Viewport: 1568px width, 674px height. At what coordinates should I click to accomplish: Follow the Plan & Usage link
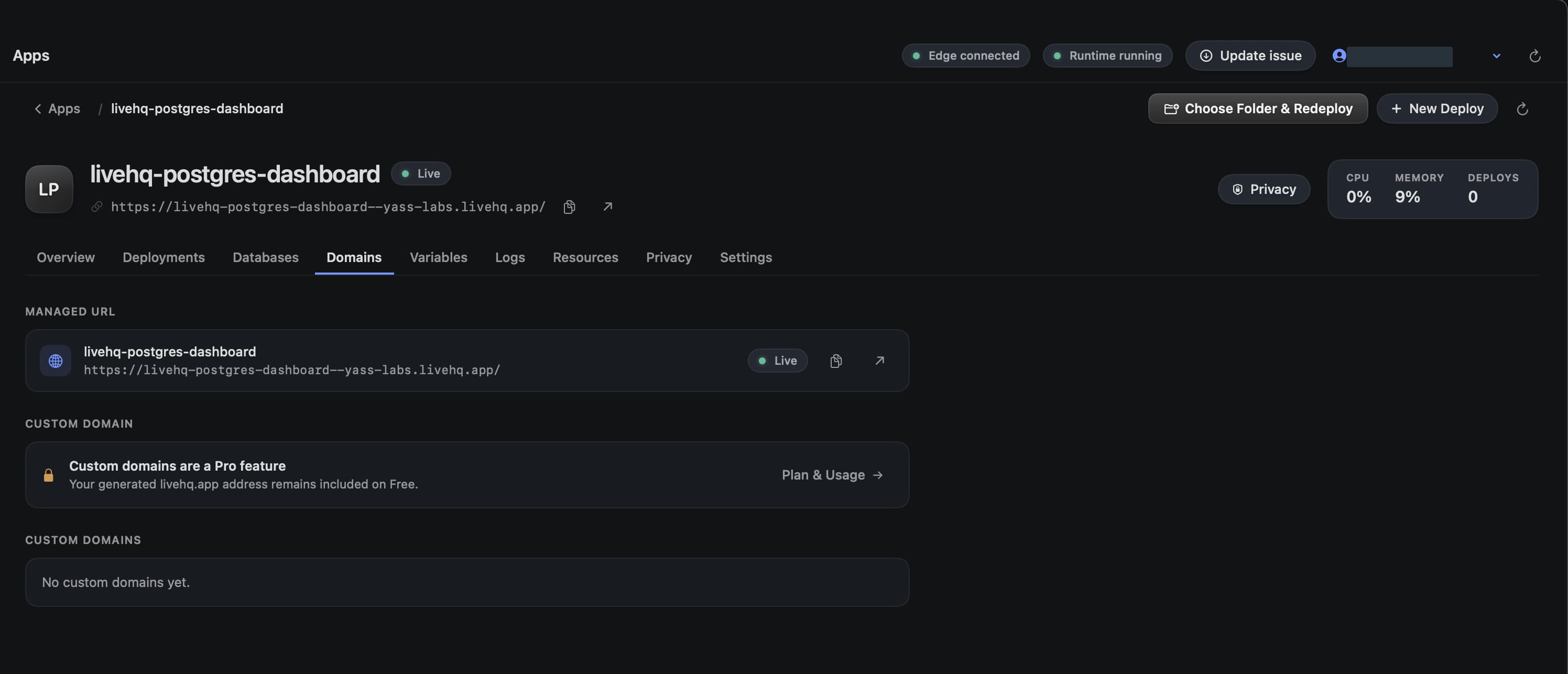(832, 475)
